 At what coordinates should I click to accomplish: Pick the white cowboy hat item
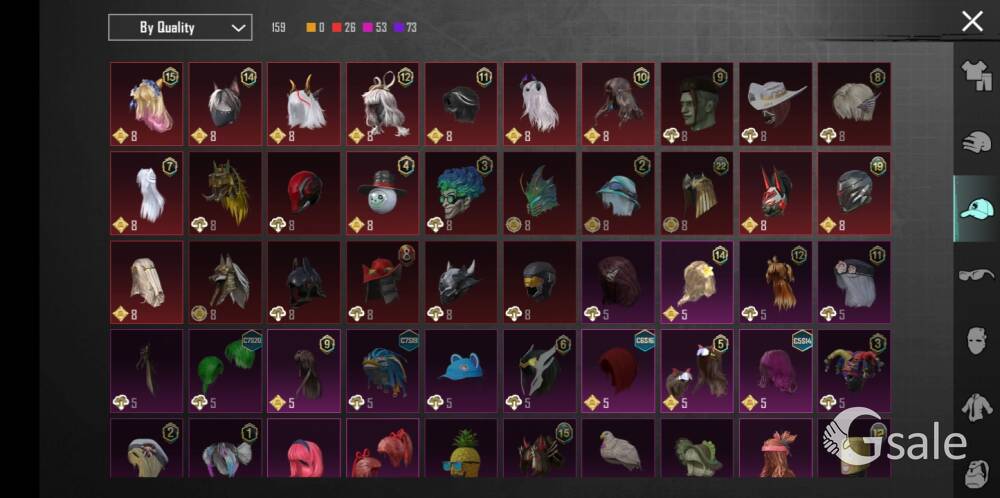point(776,104)
